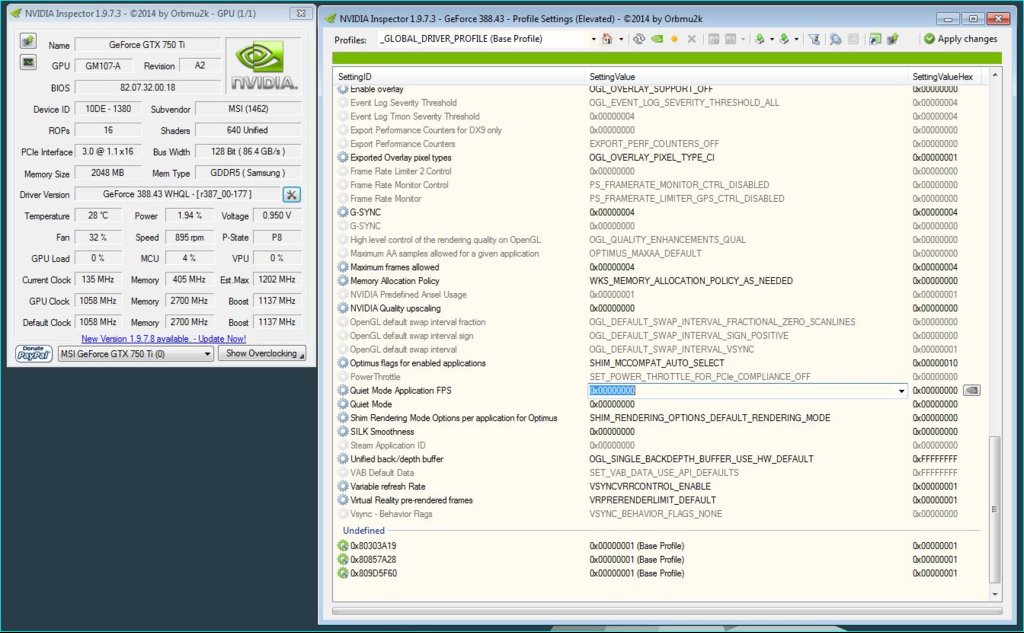
Task: Click the grayed bit value editor icon
Action: tap(854, 39)
